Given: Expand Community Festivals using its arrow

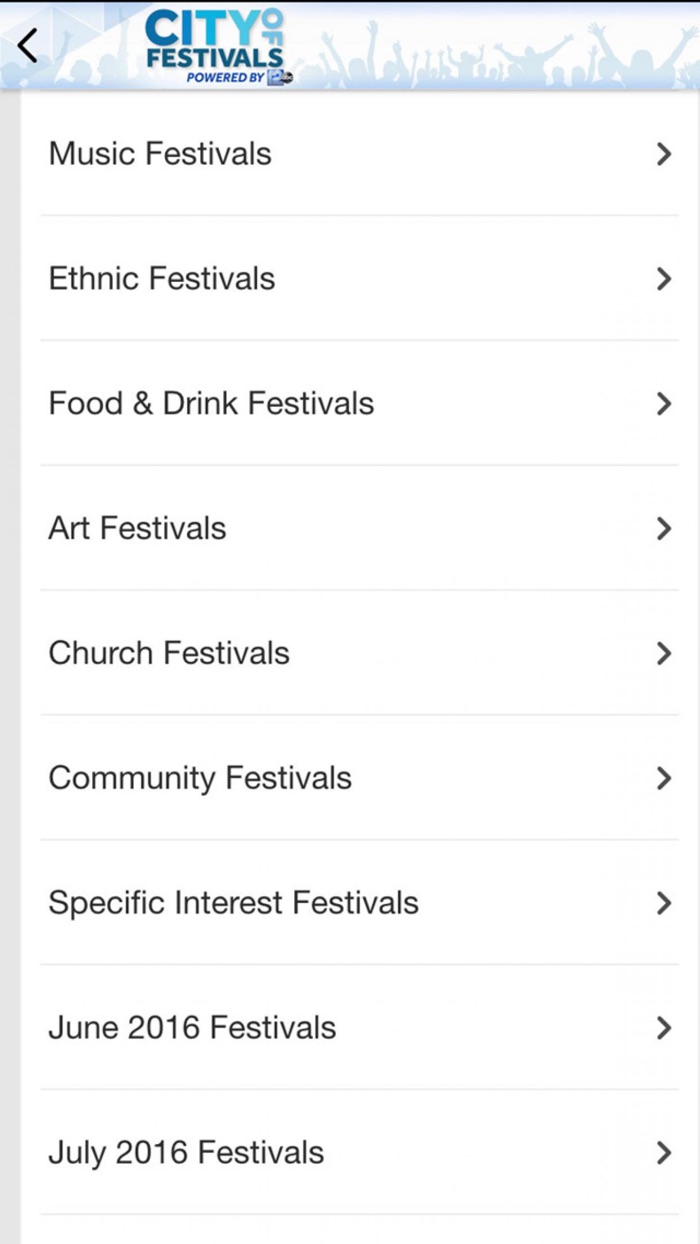Looking at the screenshot, I should (664, 778).
